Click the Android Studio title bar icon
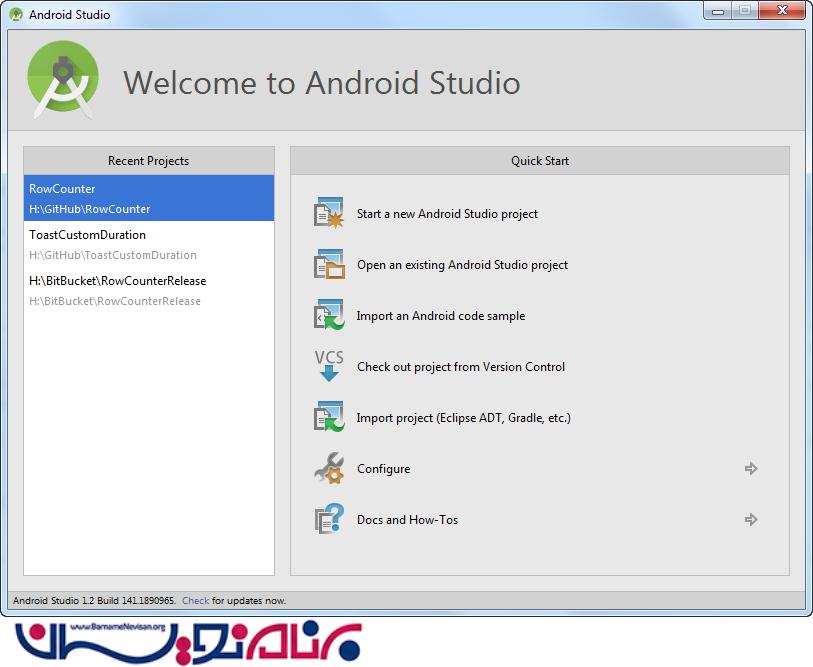The width and height of the screenshot is (813, 667). coord(16,14)
